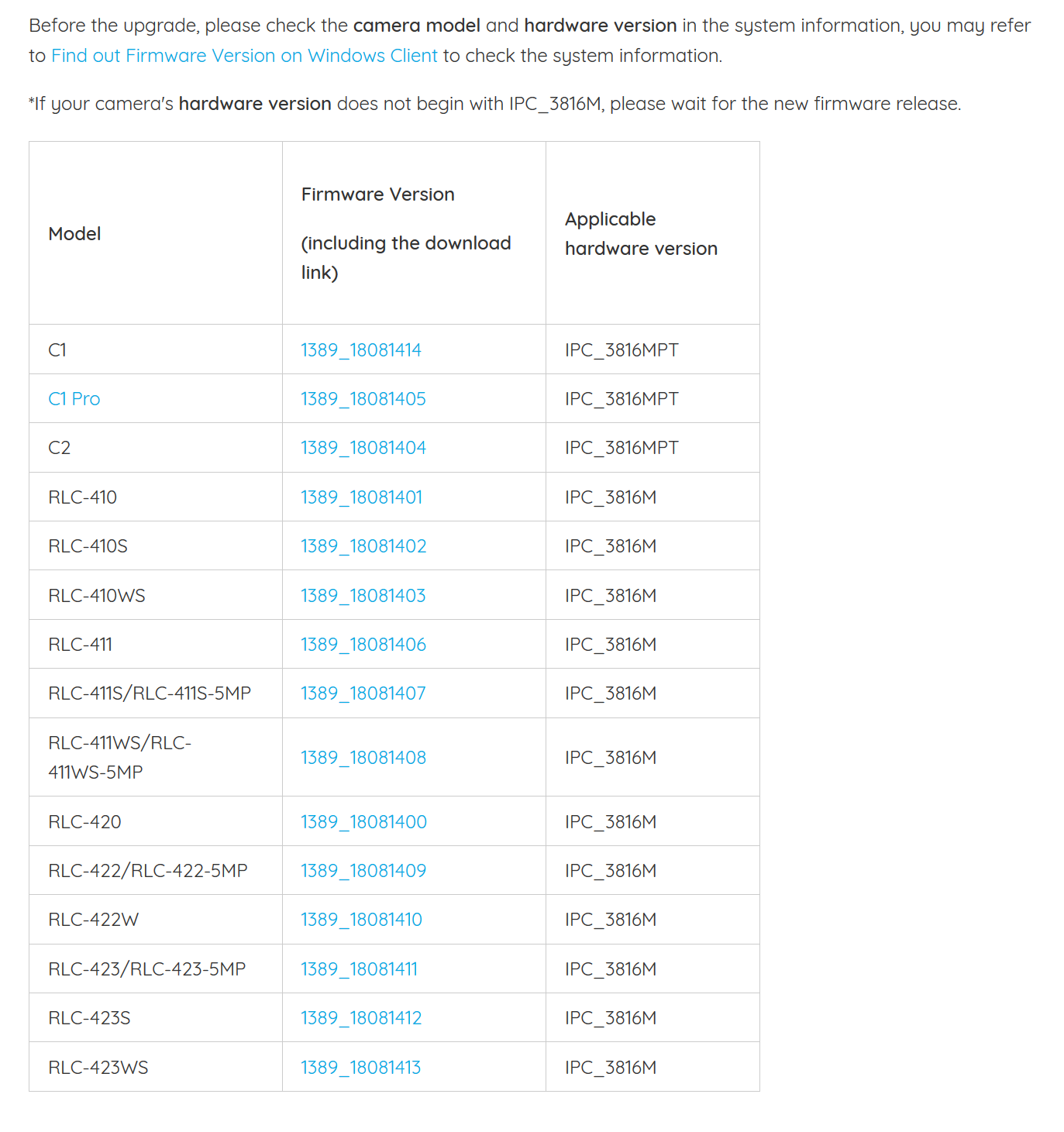The width and height of the screenshot is (1064, 1132).
Task: Download firmware 1389_18081414 for C1
Action: click(361, 350)
